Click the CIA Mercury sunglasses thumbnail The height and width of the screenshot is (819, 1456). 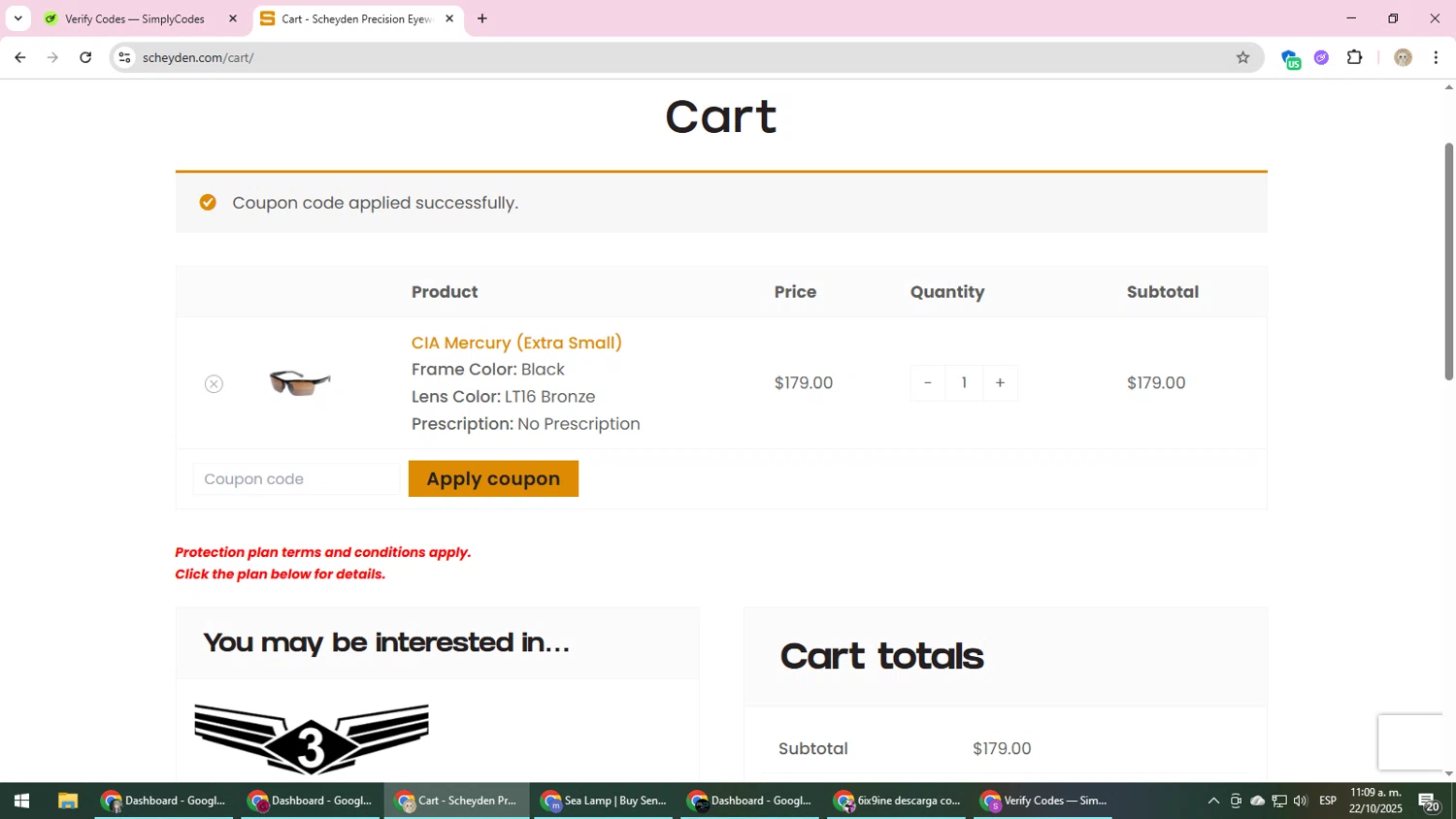pyautogui.click(x=300, y=382)
